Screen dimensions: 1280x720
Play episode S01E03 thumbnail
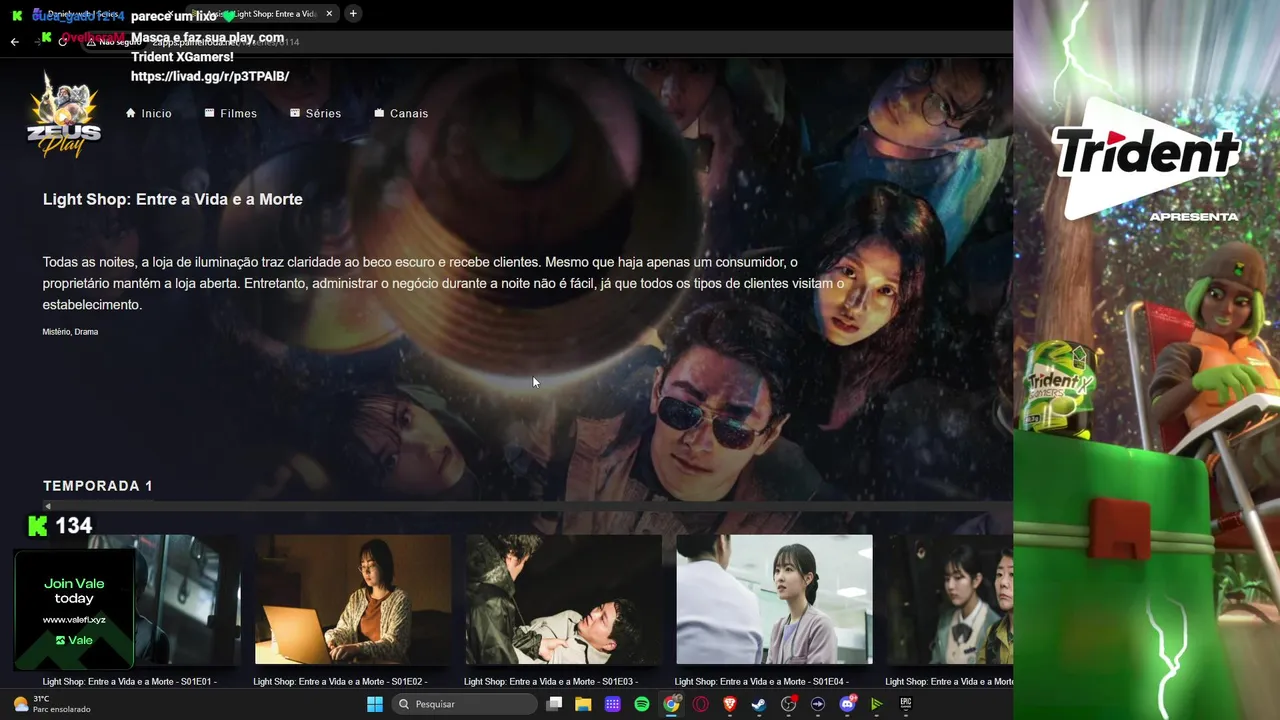[563, 599]
